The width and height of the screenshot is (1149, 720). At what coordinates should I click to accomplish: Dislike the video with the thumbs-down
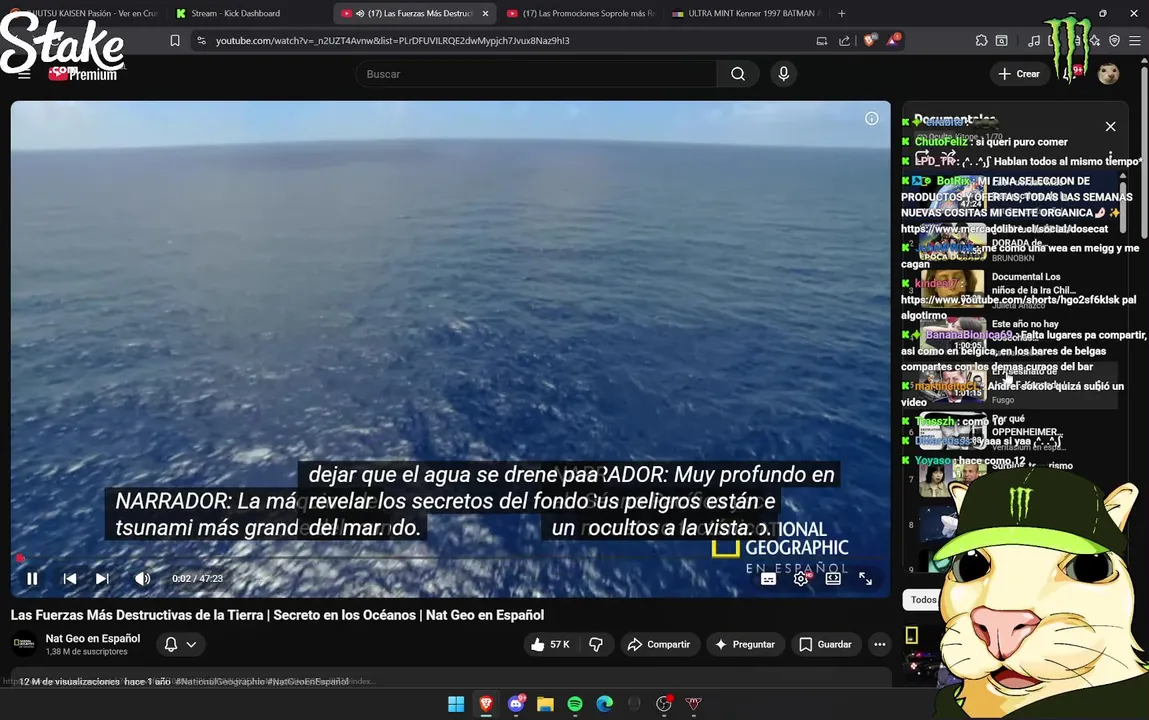[x=596, y=645]
